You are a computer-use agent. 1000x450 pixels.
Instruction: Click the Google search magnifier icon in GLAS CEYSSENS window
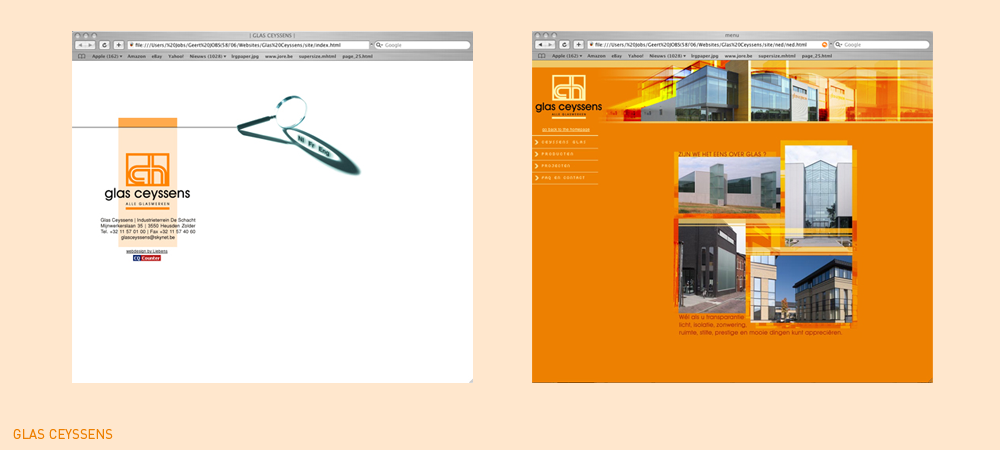pyautogui.click(x=379, y=45)
